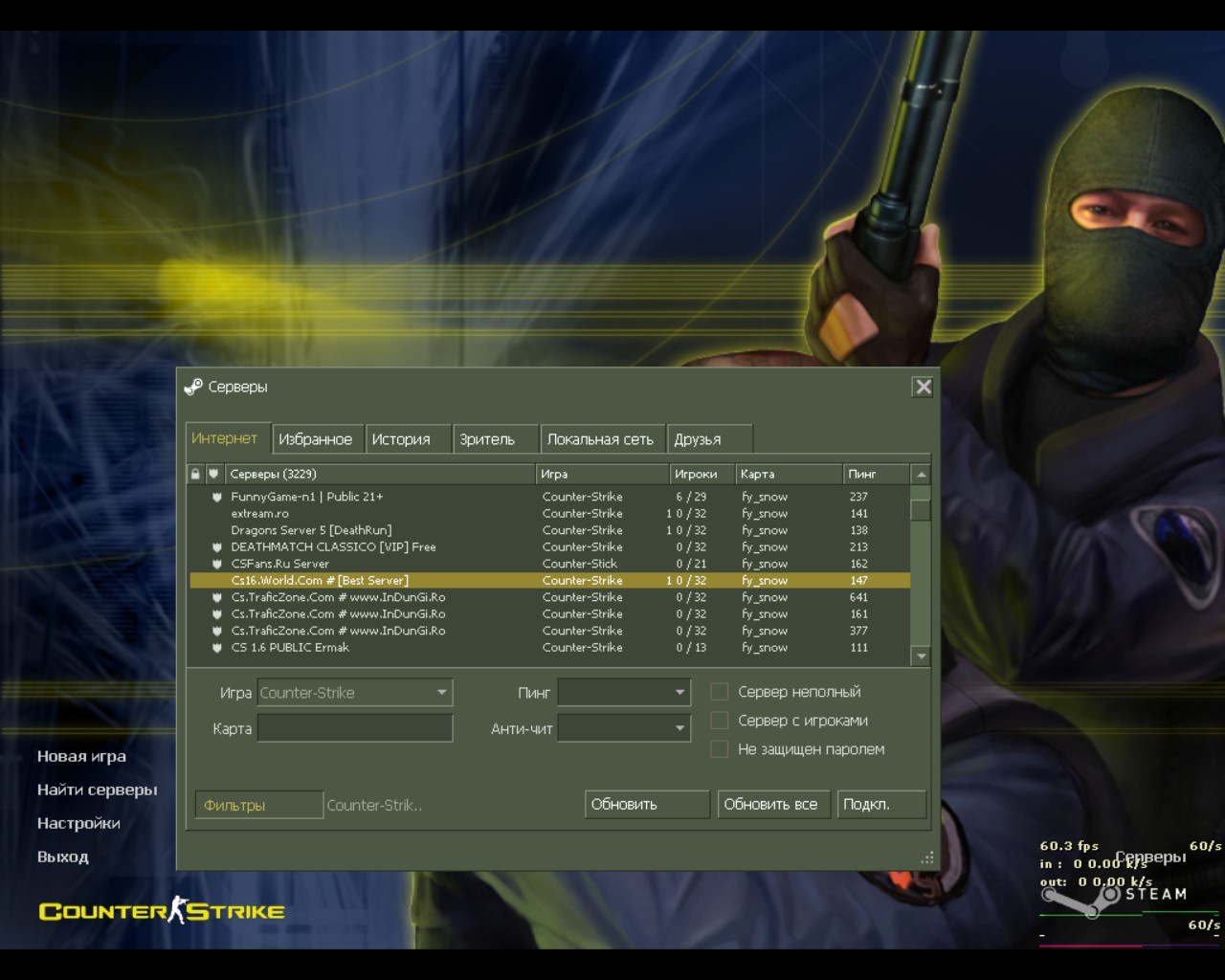Select the CSFans.Ru Server row
Image resolution: width=1225 pixels, height=980 pixels.
pyautogui.click(x=549, y=564)
